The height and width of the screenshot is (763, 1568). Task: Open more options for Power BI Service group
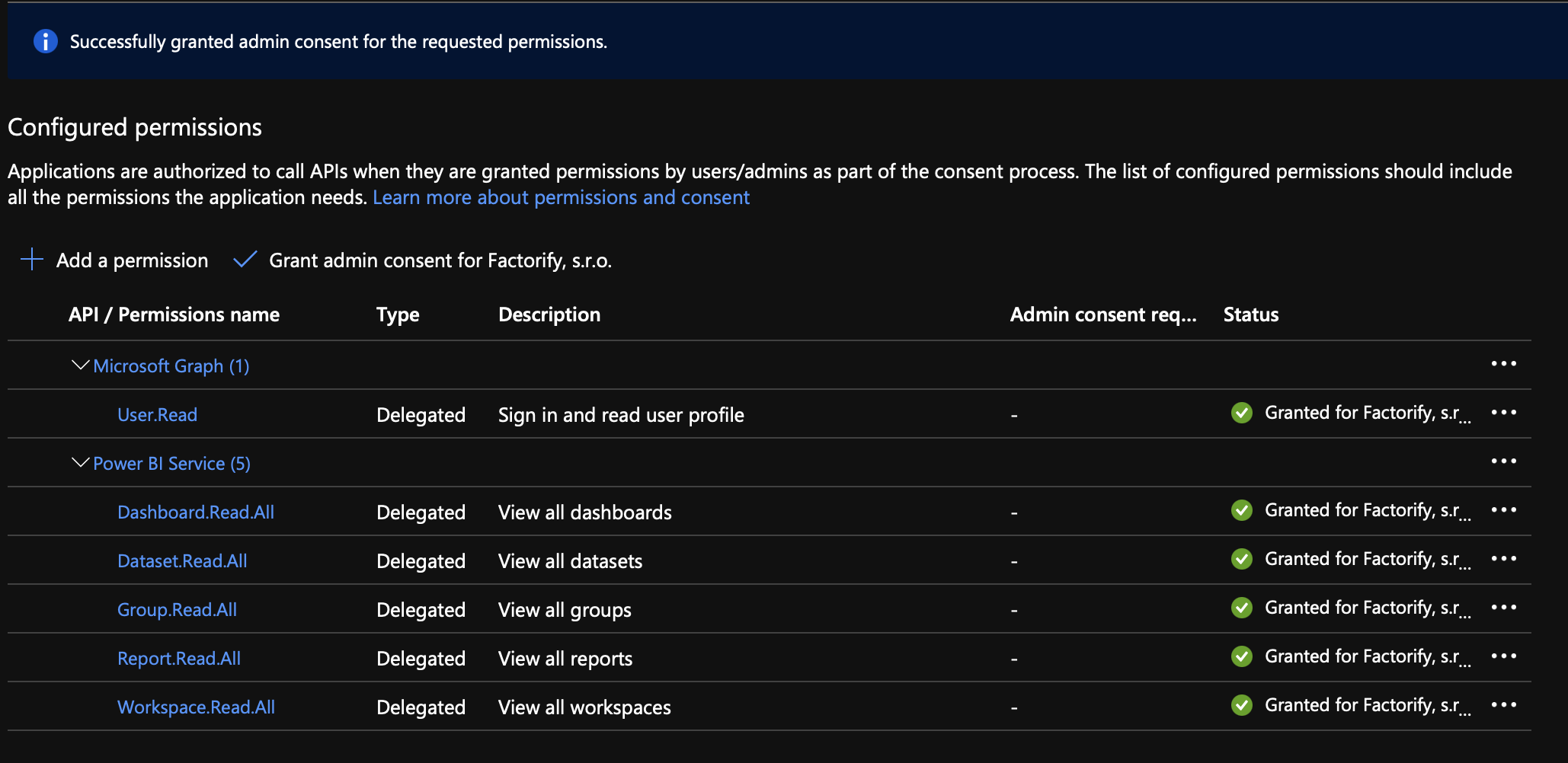click(1504, 461)
